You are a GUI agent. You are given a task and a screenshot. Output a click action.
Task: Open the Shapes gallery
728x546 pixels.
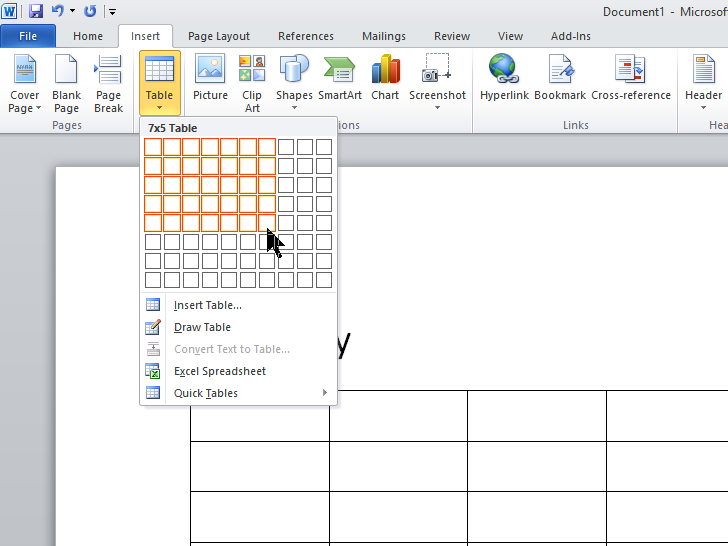point(294,82)
